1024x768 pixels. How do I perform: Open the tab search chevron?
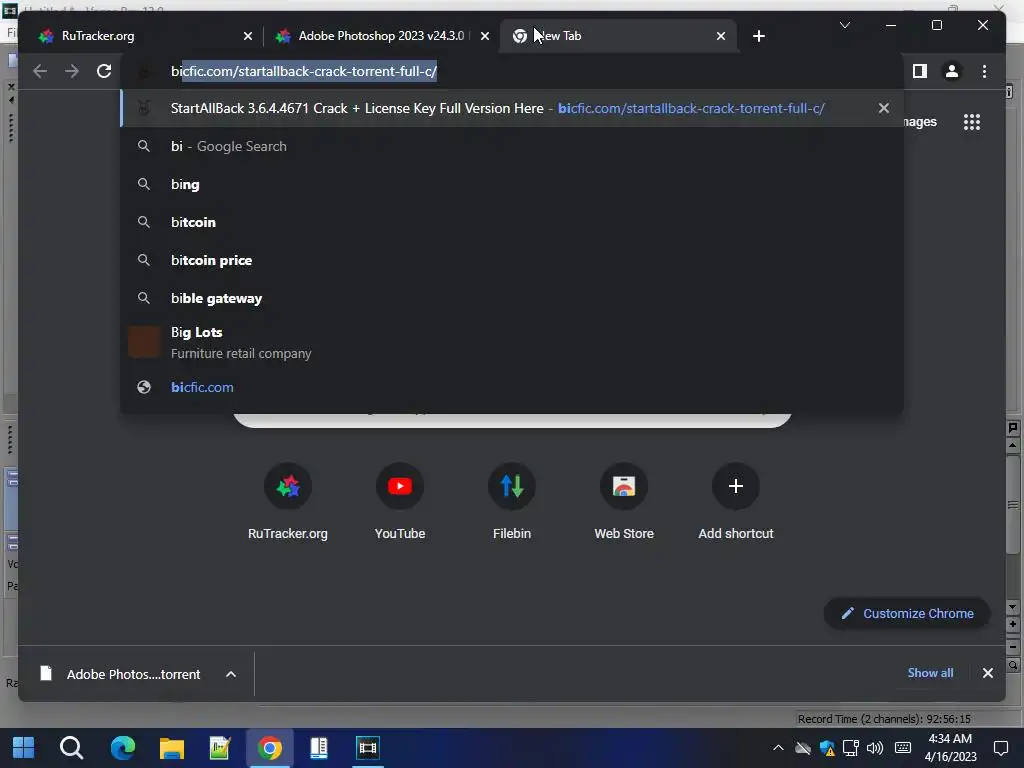pyautogui.click(x=844, y=25)
